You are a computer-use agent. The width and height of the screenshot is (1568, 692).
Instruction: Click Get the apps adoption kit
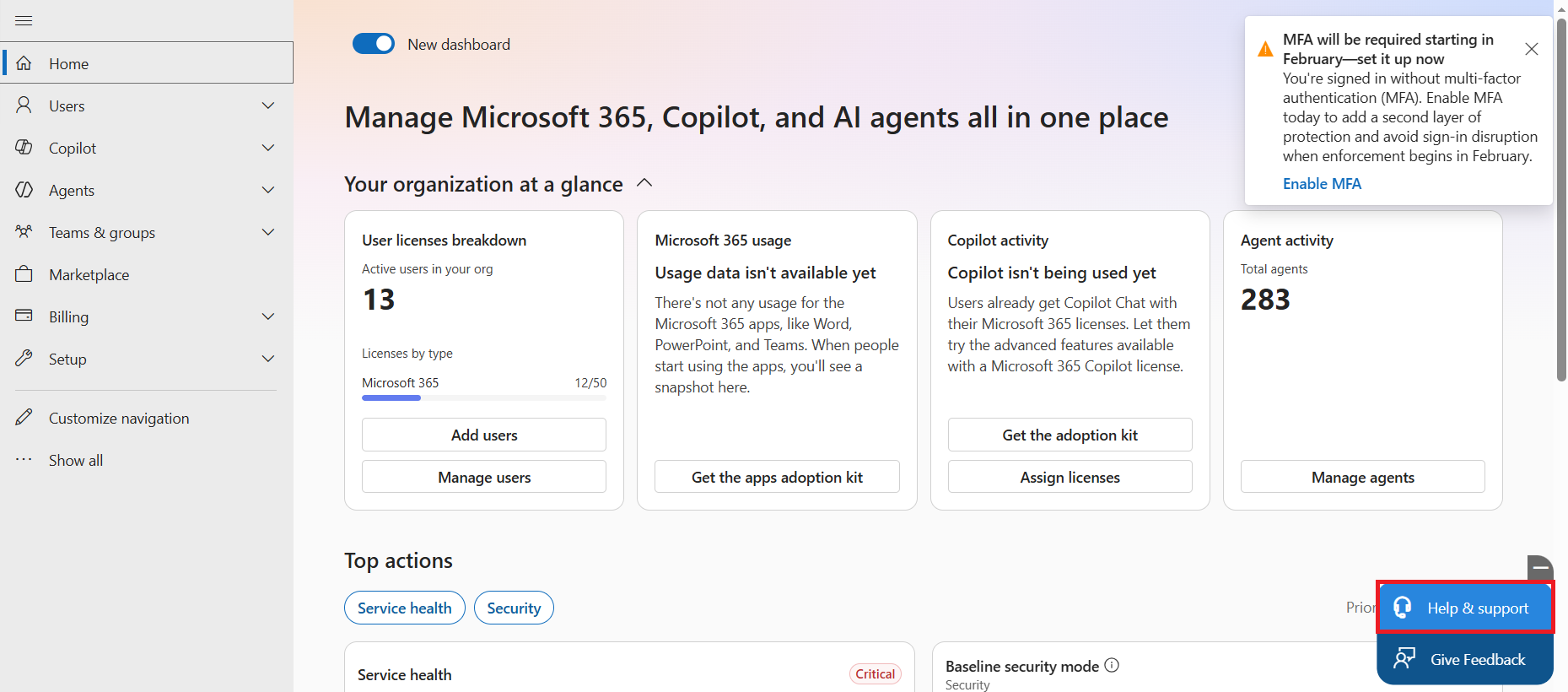(x=777, y=477)
